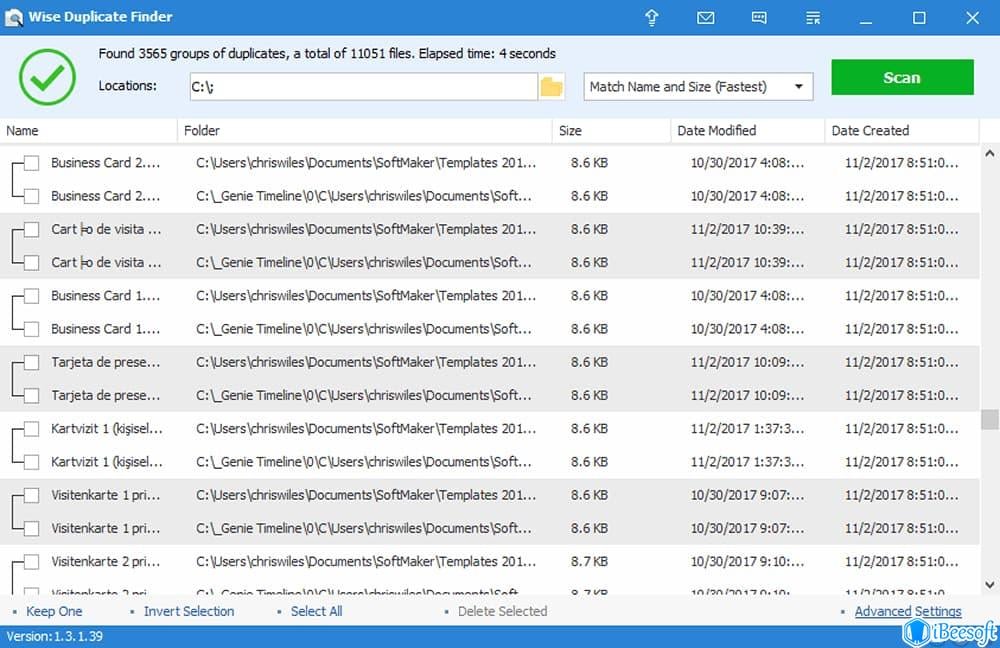Image resolution: width=1000 pixels, height=648 pixels.
Task: Click the 8.6 KB size of Business Card 1 Genie Timeline row
Action: click(x=589, y=328)
